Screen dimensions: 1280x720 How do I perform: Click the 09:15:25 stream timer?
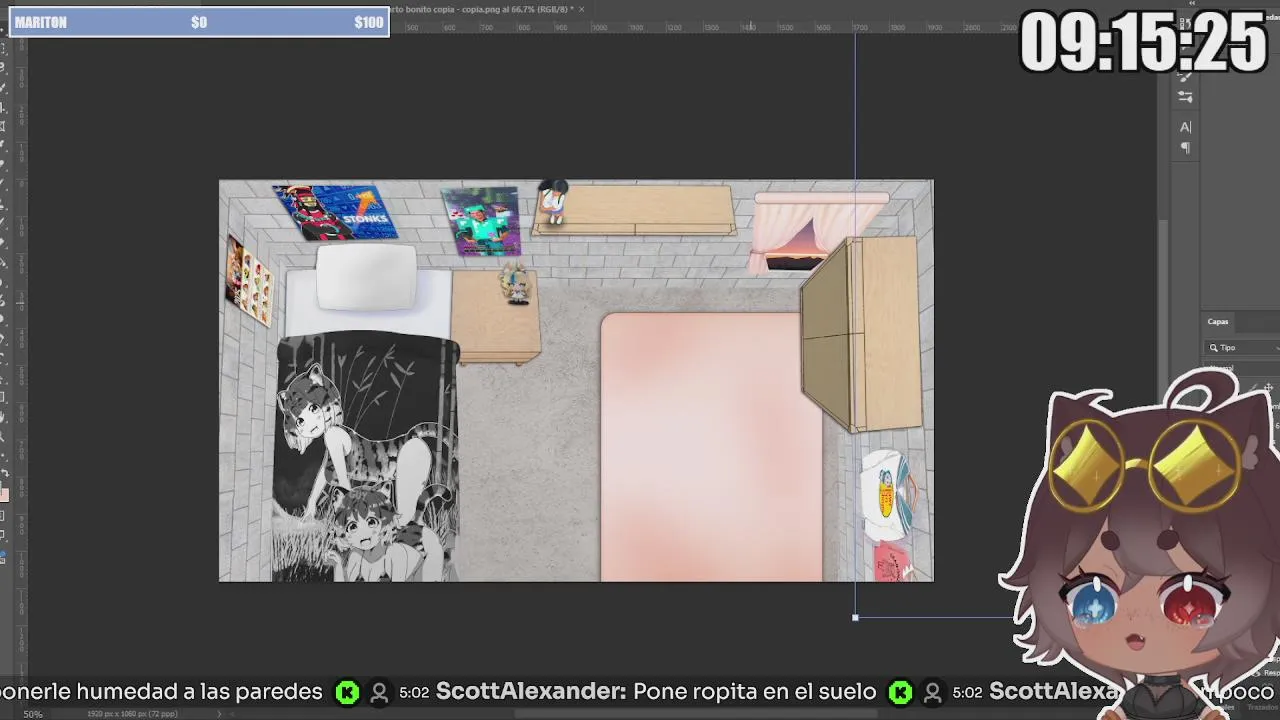[1143, 42]
